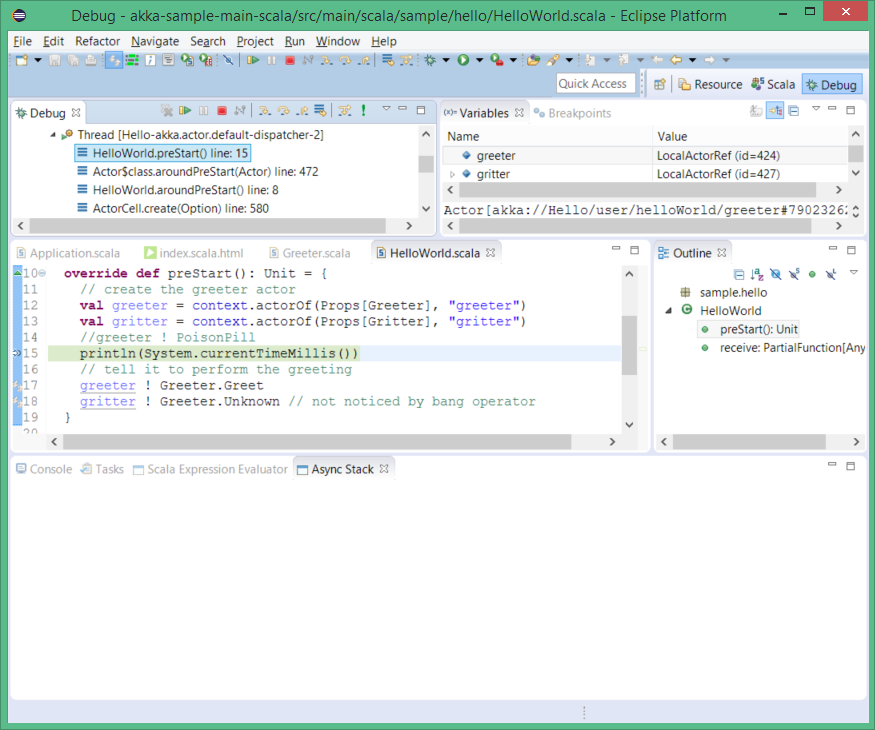Terminate the session from the Debug view toolbar
The height and width of the screenshot is (730, 875).
point(222,111)
